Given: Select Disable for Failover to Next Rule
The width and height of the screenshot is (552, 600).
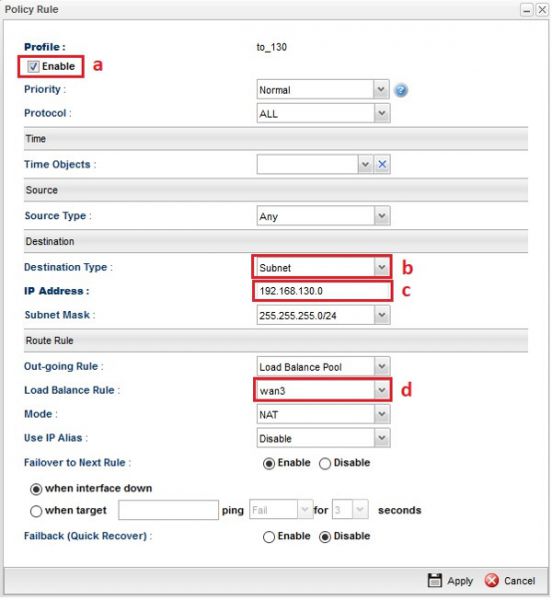Looking at the screenshot, I should [x=324, y=463].
